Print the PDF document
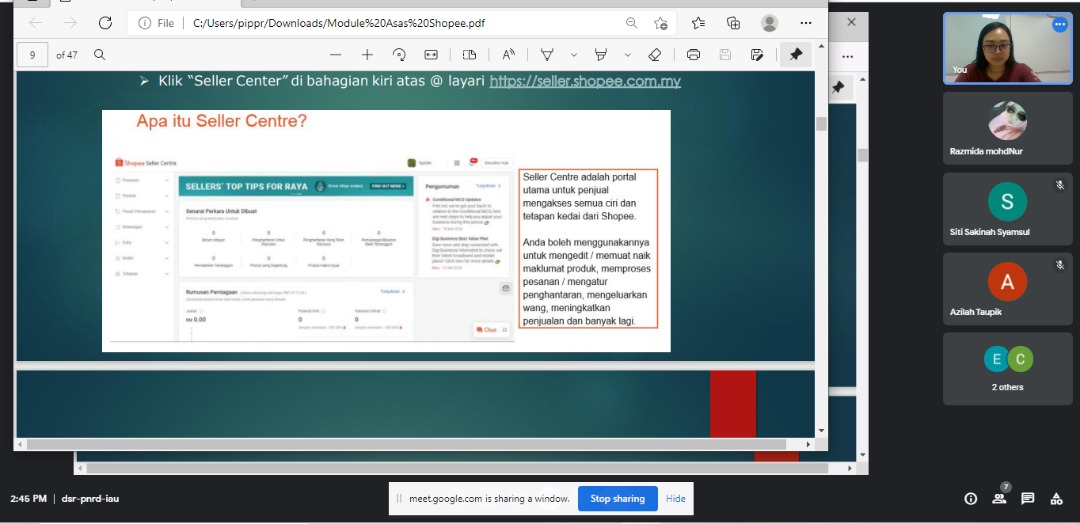1080x524 pixels. click(x=694, y=55)
